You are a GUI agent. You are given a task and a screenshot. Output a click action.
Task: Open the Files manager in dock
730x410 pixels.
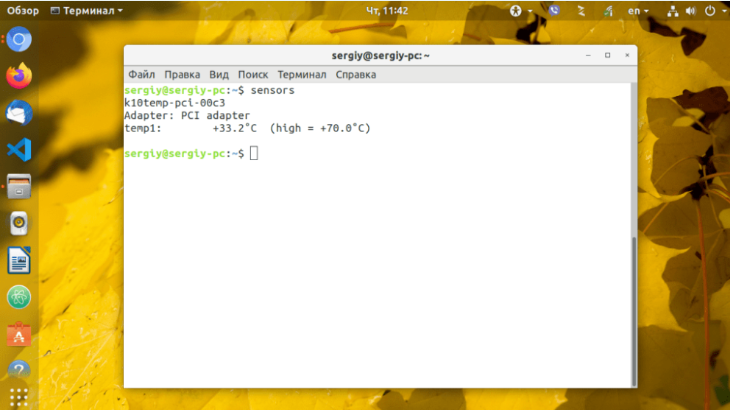[19, 187]
